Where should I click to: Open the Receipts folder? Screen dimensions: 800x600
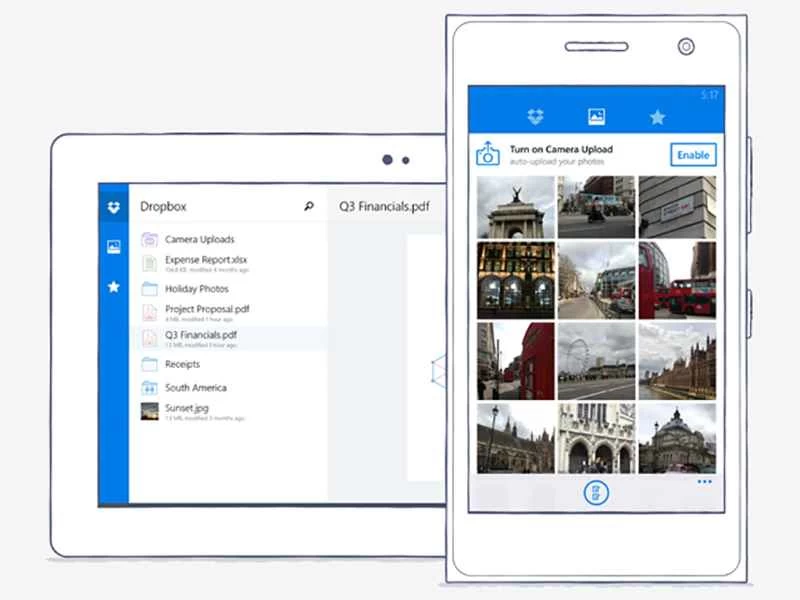181,364
